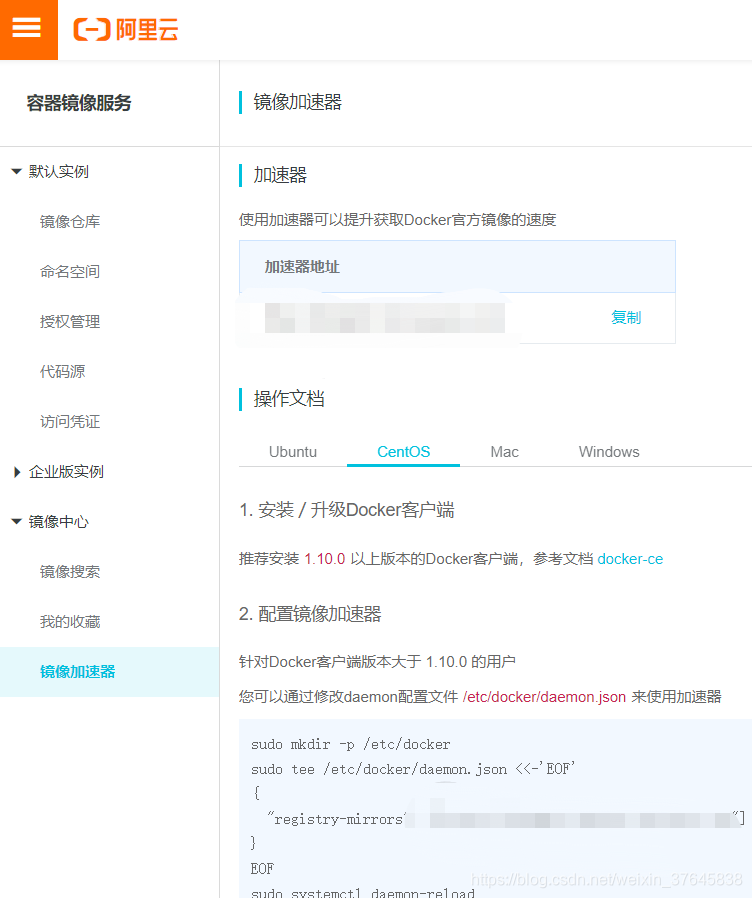Click the 1.10.0 red version text
Screen dimensions: 752x898
[325, 559]
